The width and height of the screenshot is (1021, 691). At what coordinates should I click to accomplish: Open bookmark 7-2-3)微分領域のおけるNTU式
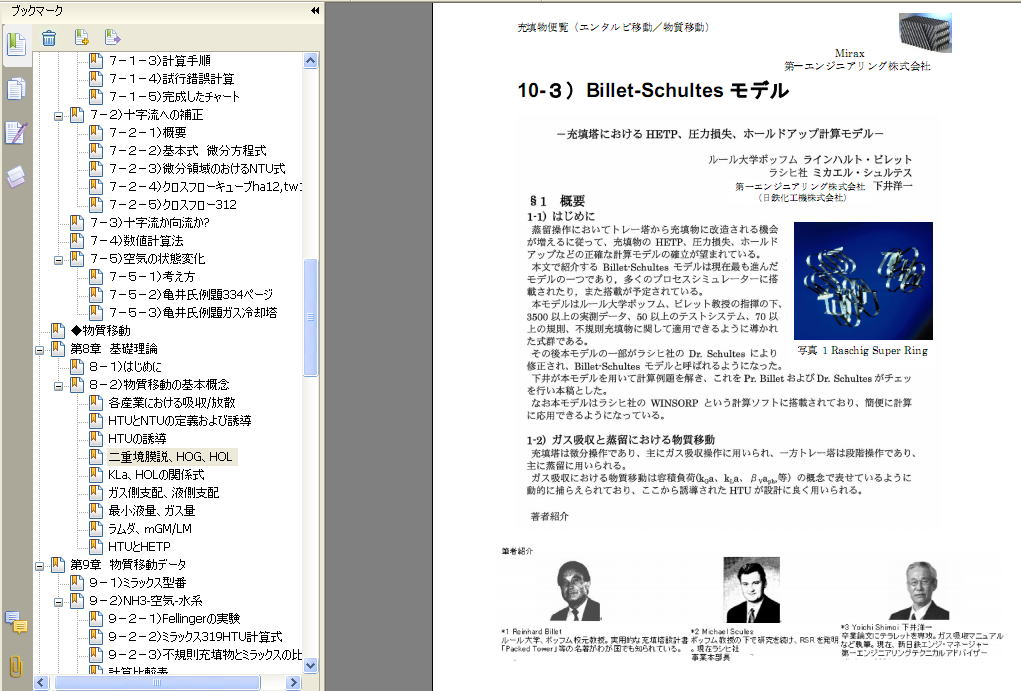pyautogui.click(x=197, y=169)
